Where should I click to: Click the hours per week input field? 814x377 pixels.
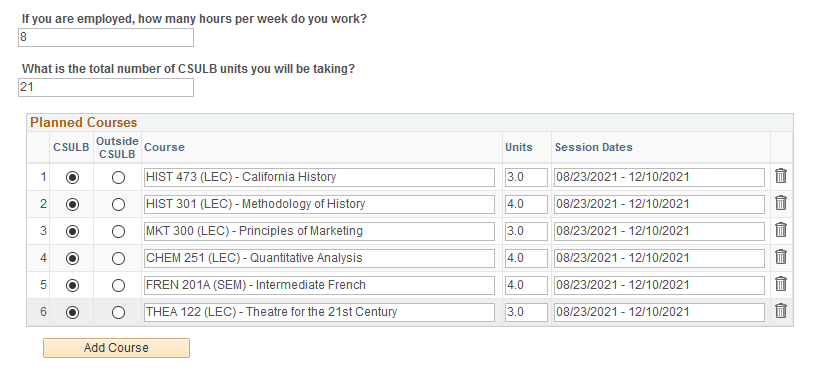pyautogui.click(x=106, y=37)
